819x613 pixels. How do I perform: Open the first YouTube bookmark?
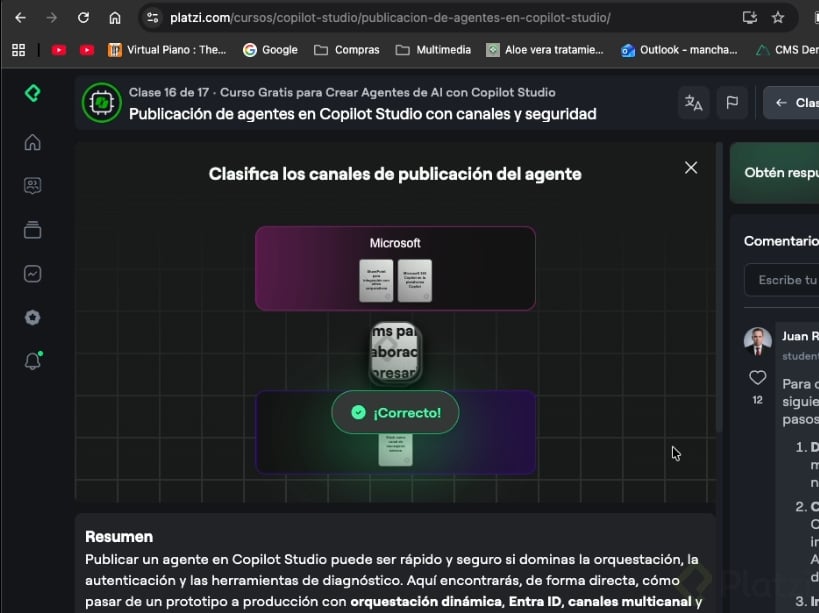pos(58,50)
